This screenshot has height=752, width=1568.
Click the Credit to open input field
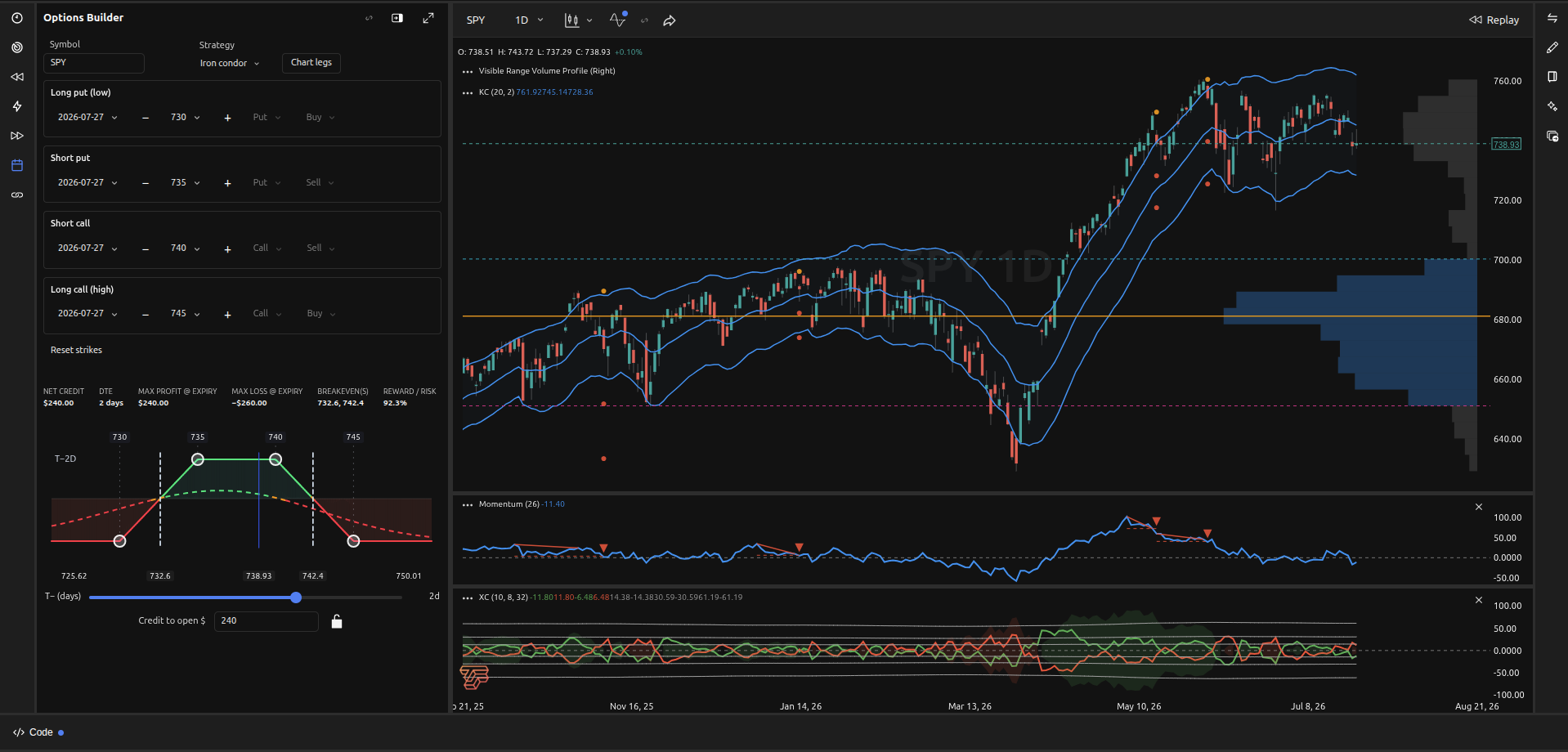pyautogui.click(x=267, y=621)
